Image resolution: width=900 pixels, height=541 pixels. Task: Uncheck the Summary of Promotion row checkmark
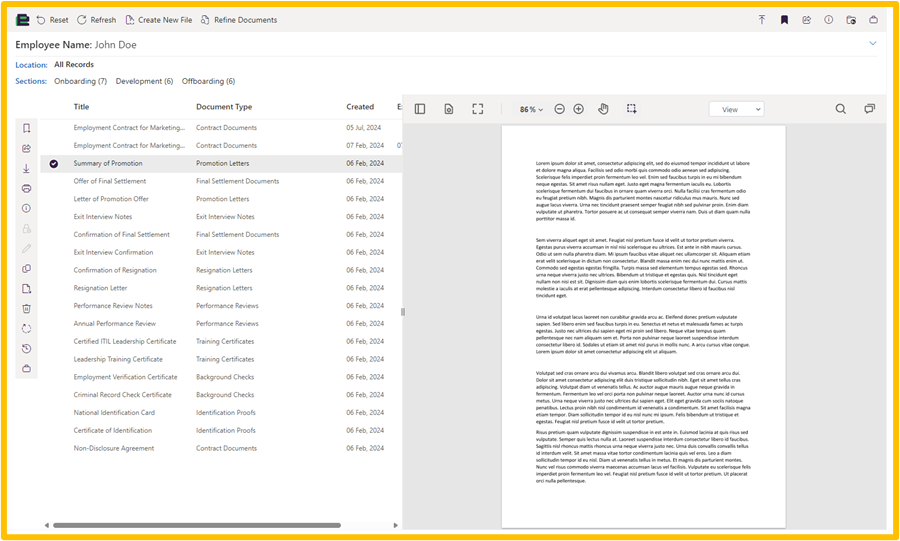(x=54, y=163)
